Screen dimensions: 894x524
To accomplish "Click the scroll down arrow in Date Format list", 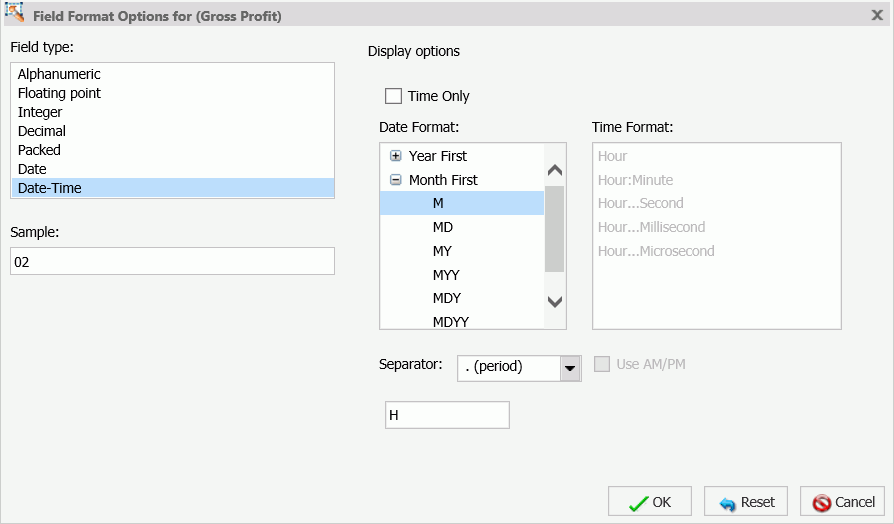I will [555, 302].
